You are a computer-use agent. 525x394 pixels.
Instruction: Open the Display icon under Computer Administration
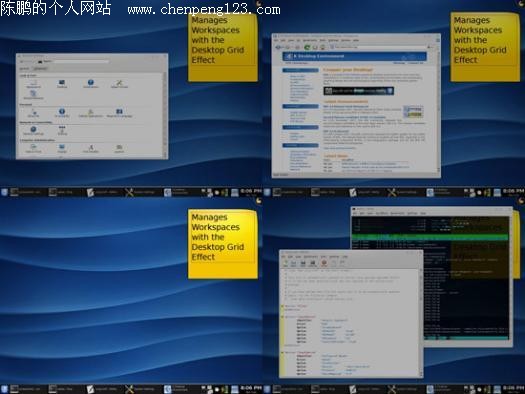click(62, 149)
